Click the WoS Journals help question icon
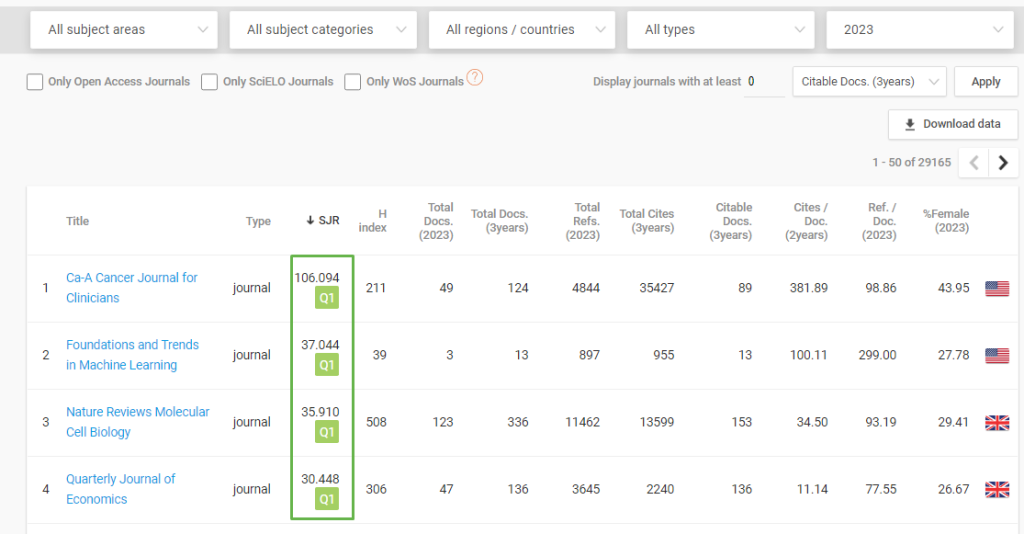 pyautogui.click(x=475, y=78)
